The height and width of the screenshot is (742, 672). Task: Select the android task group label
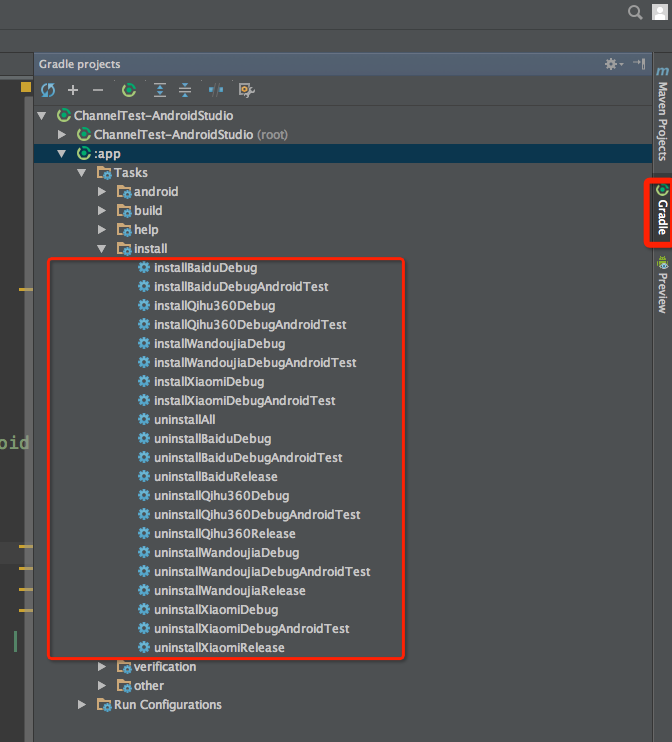[x=156, y=192]
